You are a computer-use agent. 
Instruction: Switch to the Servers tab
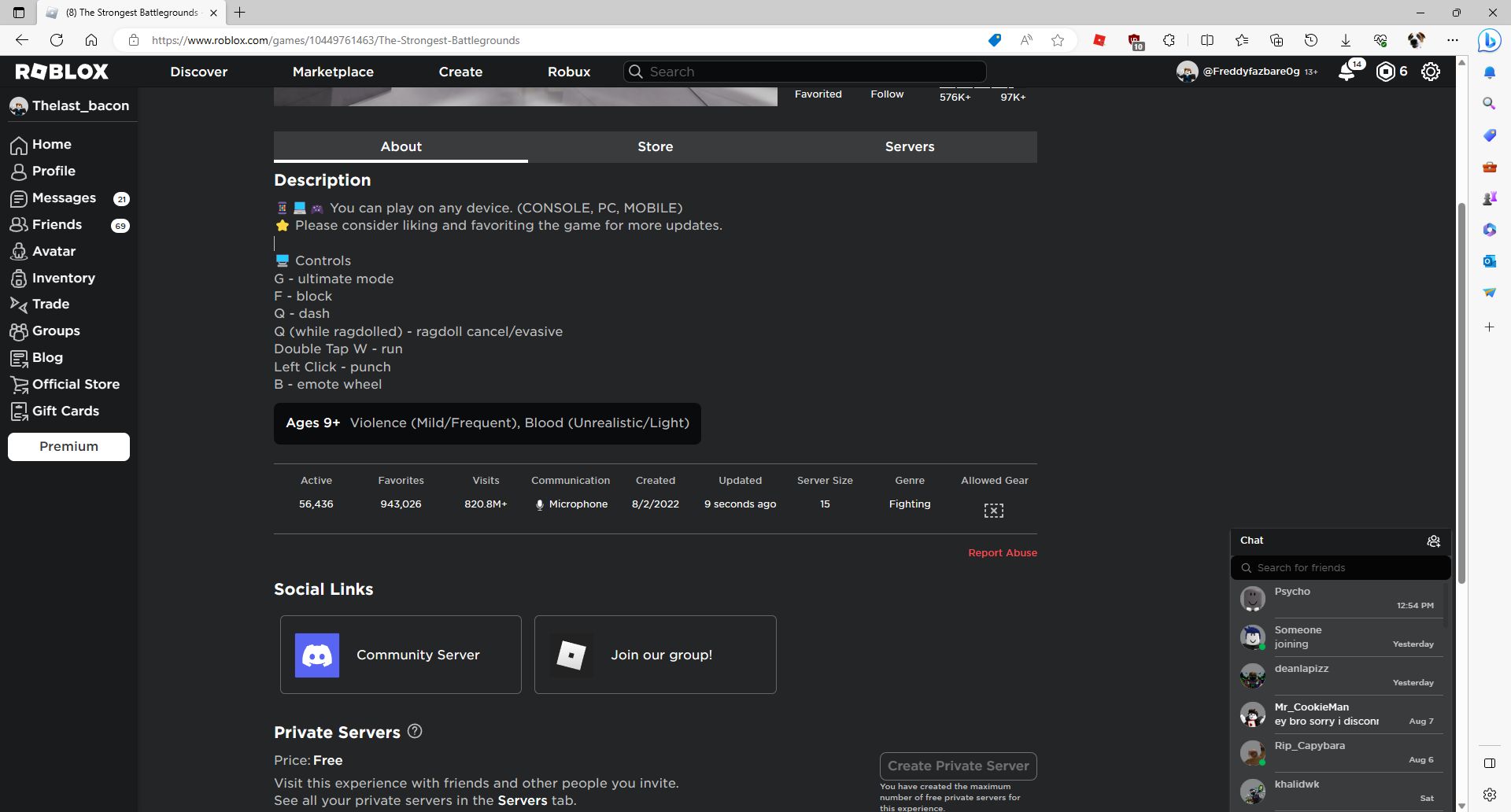point(910,147)
